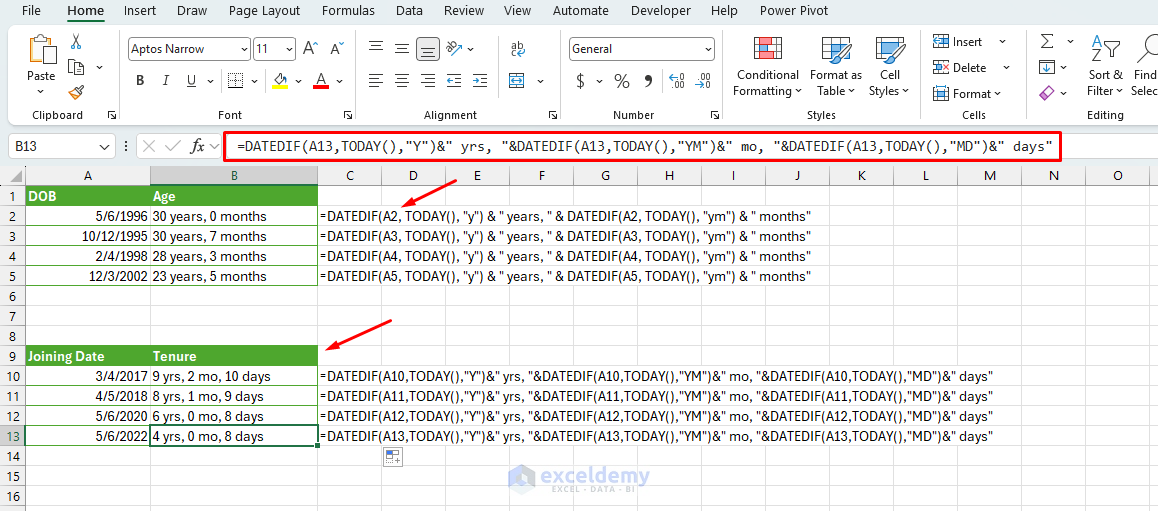Click the Borders icon
1158x511 pixels.
[x=236, y=80]
